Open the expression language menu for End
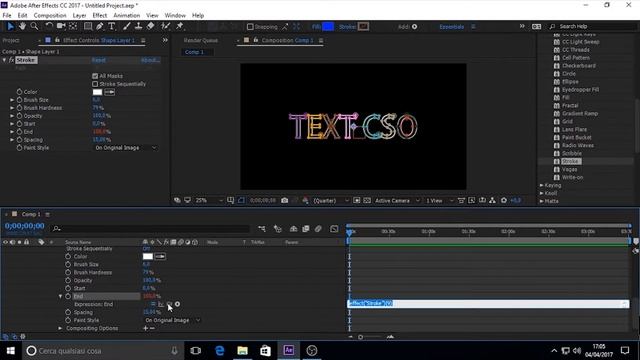This screenshot has height=360, width=640. [x=178, y=304]
